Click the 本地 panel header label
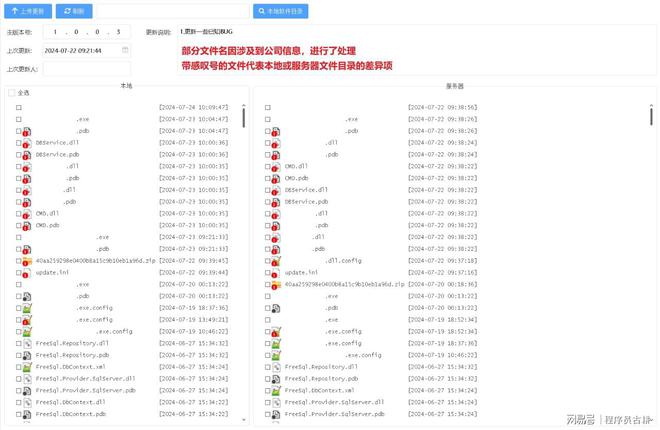The width and height of the screenshot is (660, 430). pyautogui.click(x=126, y=86)
